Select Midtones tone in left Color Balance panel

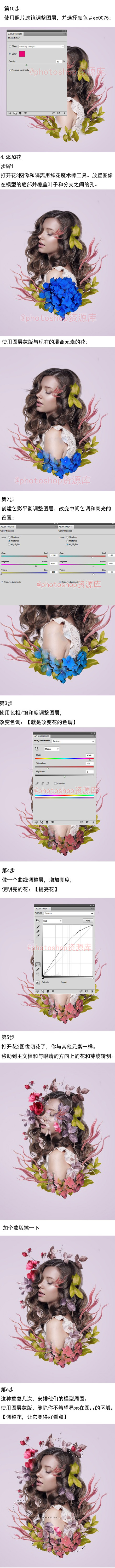click(x=10, y=540)
